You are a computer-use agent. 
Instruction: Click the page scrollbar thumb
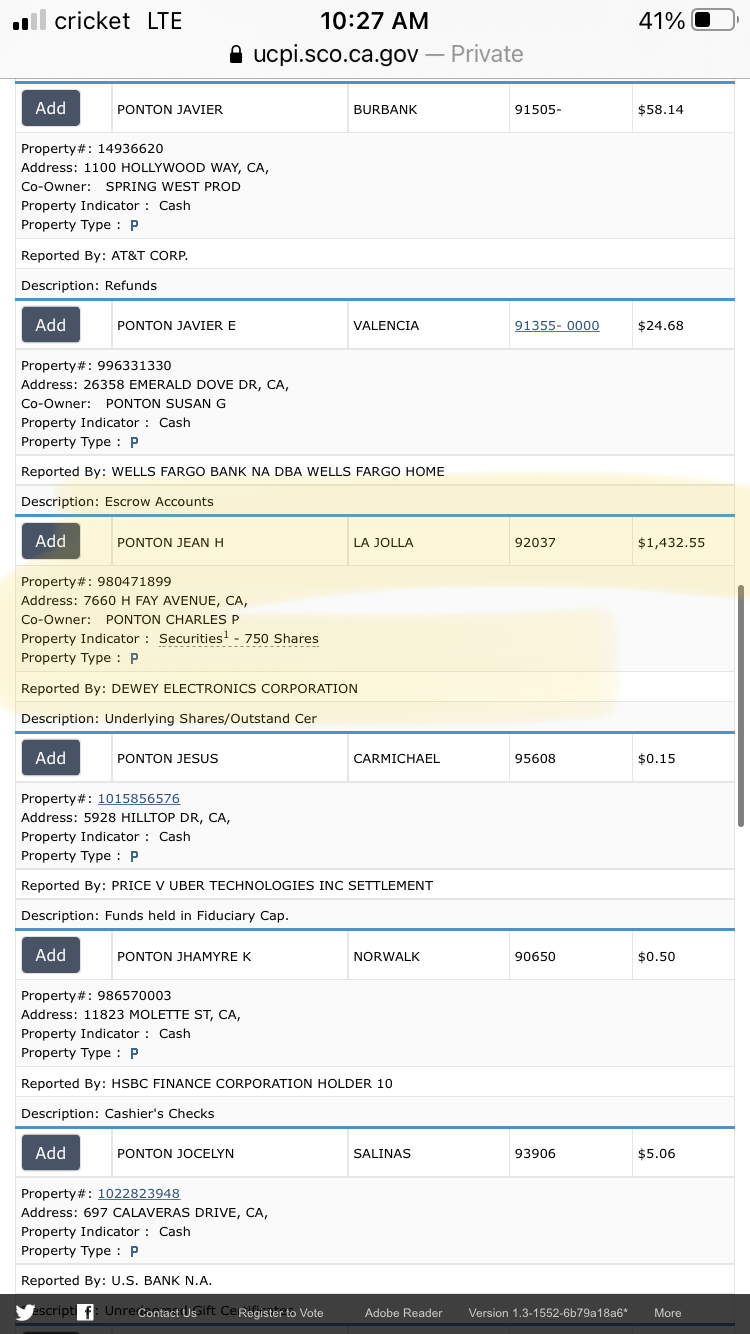741,705
